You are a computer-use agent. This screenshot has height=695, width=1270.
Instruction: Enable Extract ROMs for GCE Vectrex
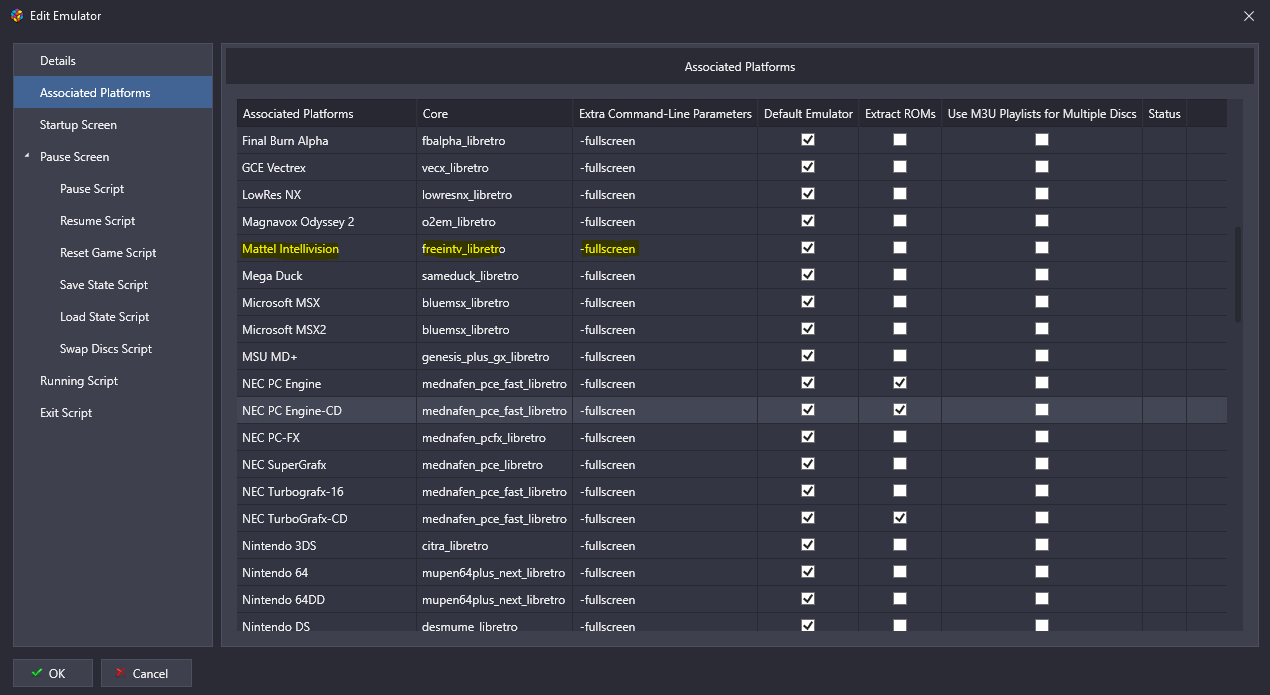[900, 167]
